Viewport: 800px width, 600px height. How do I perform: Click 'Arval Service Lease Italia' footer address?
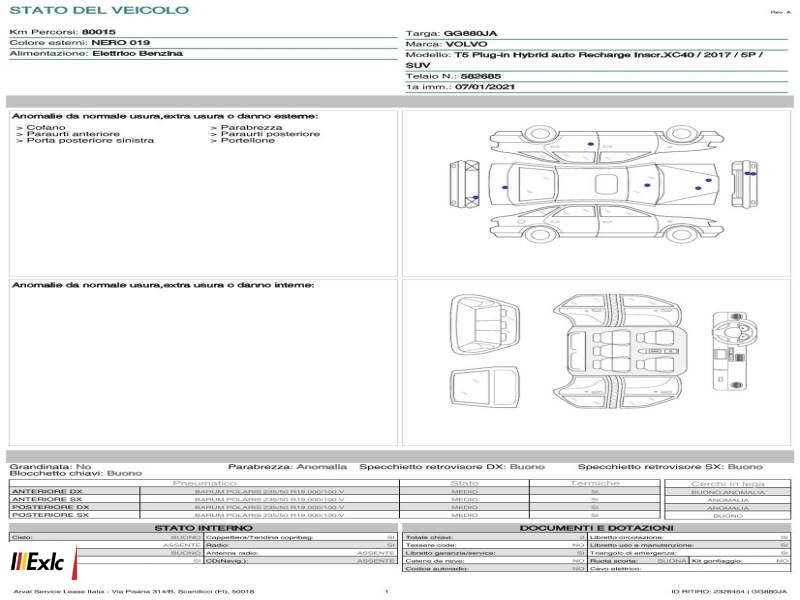coord(134,591)
